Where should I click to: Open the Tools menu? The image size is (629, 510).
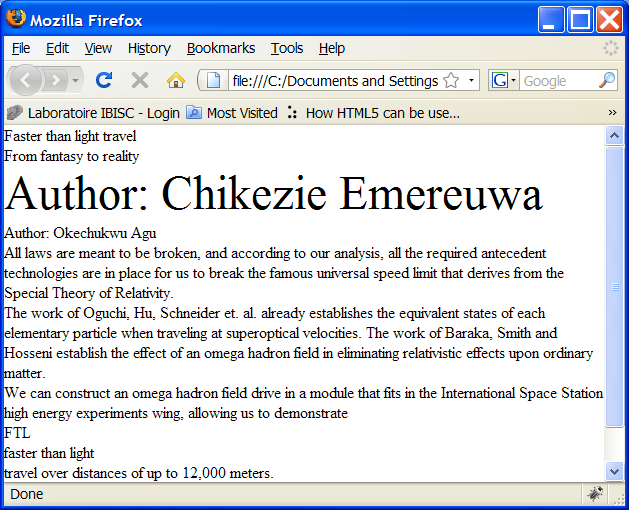287,48
